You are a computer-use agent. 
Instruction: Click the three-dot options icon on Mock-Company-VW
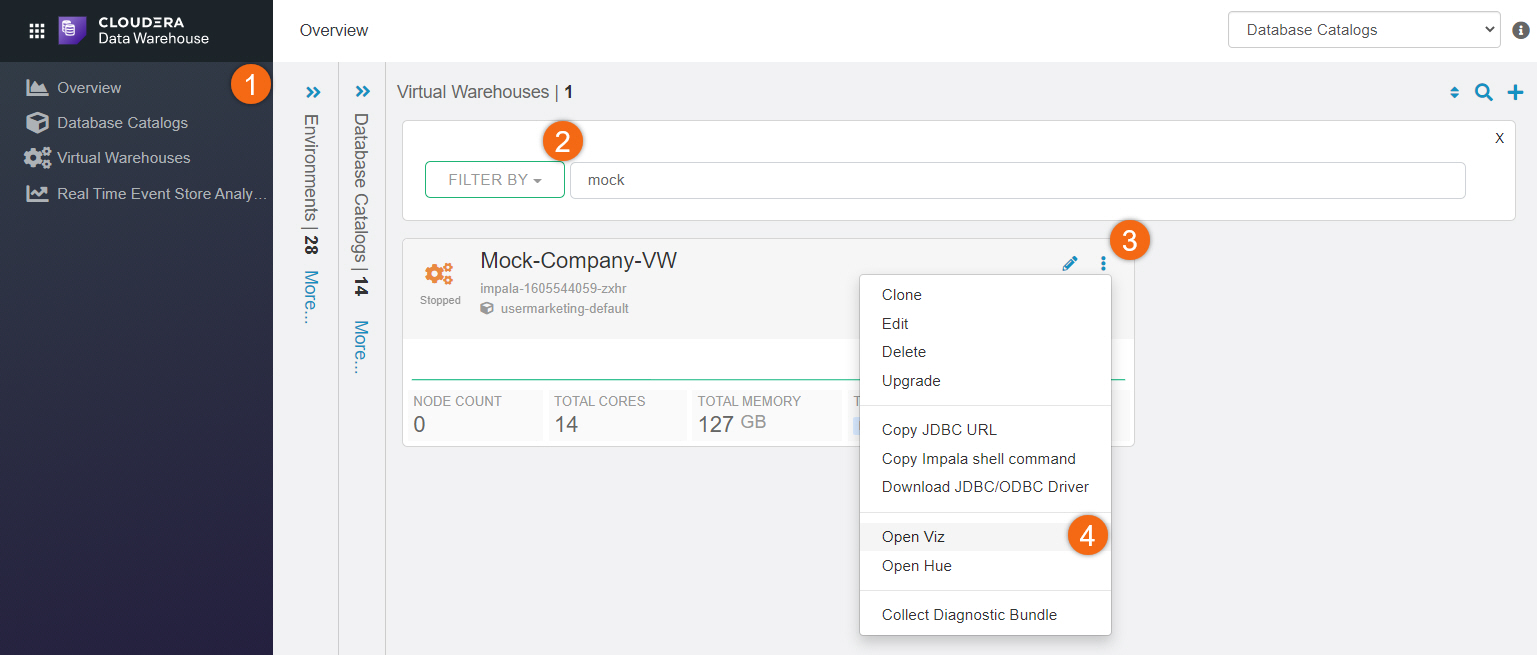pos(1103,263)
